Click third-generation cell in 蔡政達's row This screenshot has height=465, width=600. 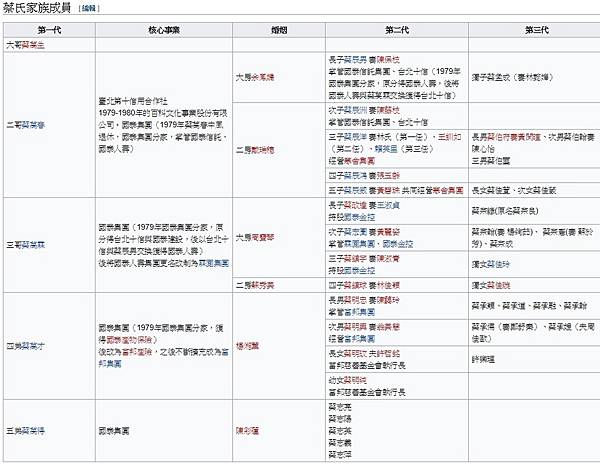tap(534, 211)
